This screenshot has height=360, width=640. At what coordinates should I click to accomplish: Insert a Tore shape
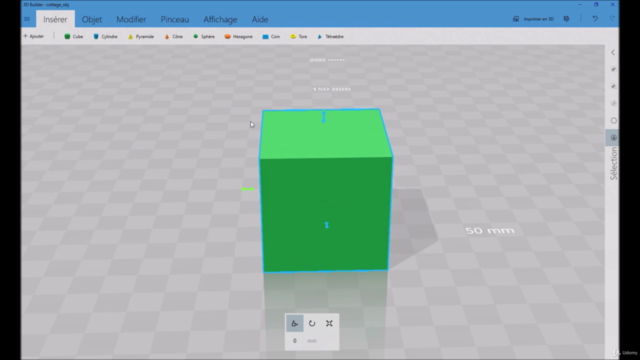[298, 36]
